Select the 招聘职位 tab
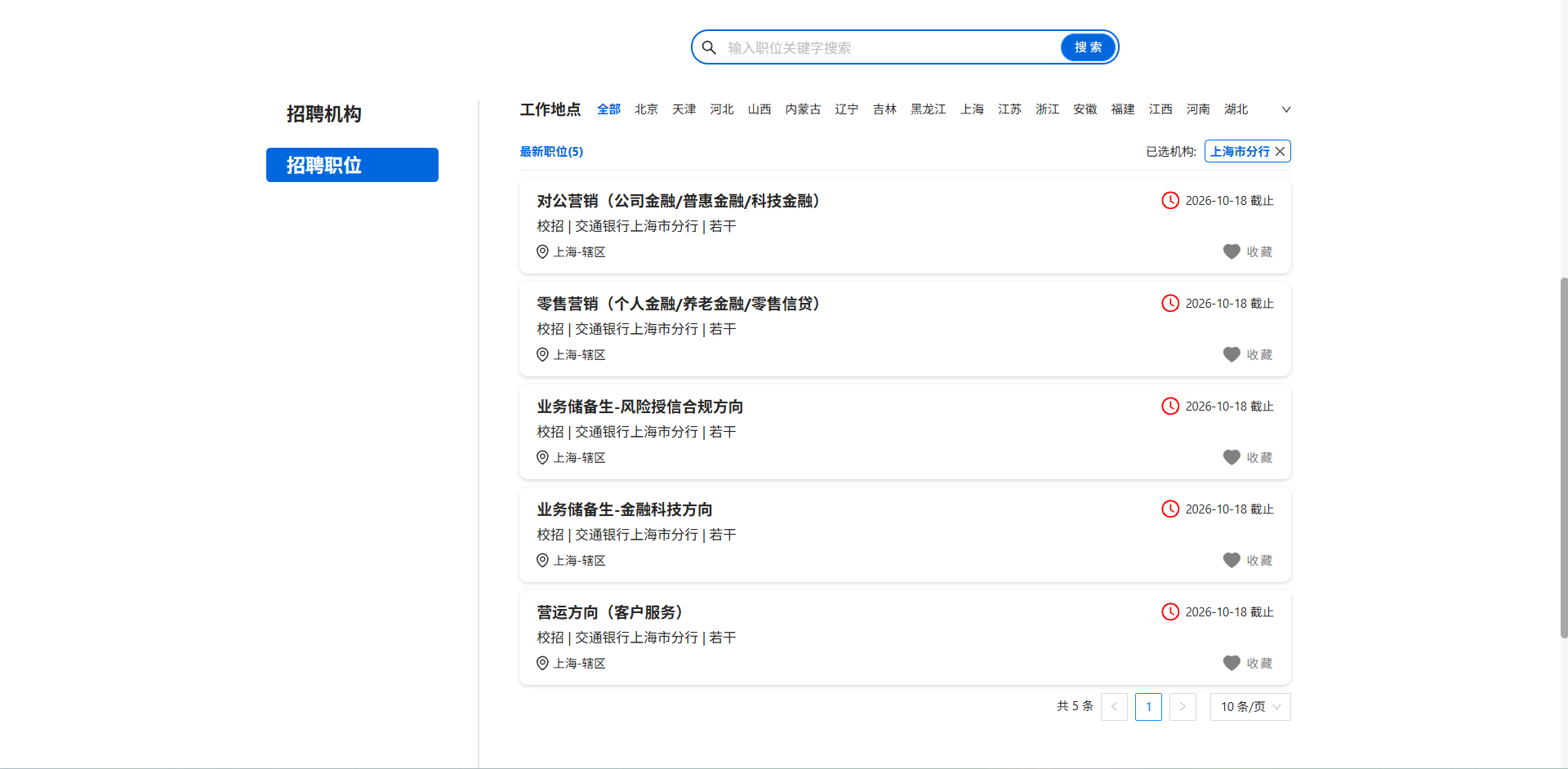 (x=352, y=165)
